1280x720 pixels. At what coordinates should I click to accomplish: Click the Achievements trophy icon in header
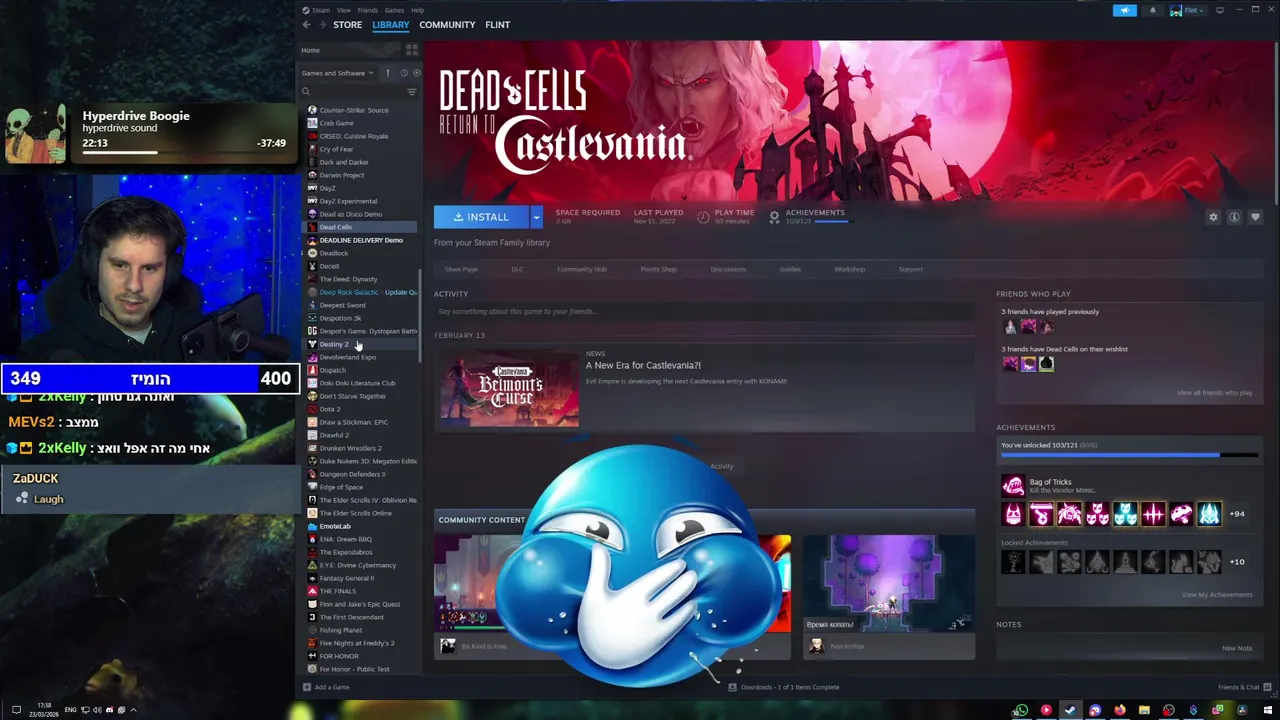[774, 216]
